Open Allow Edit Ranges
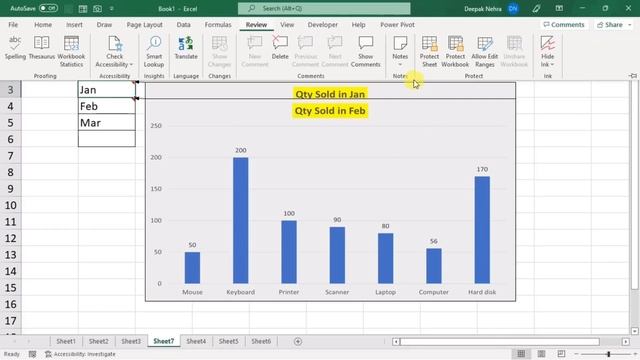This screenshot has height=360, width=640. [x=484, y=51]
